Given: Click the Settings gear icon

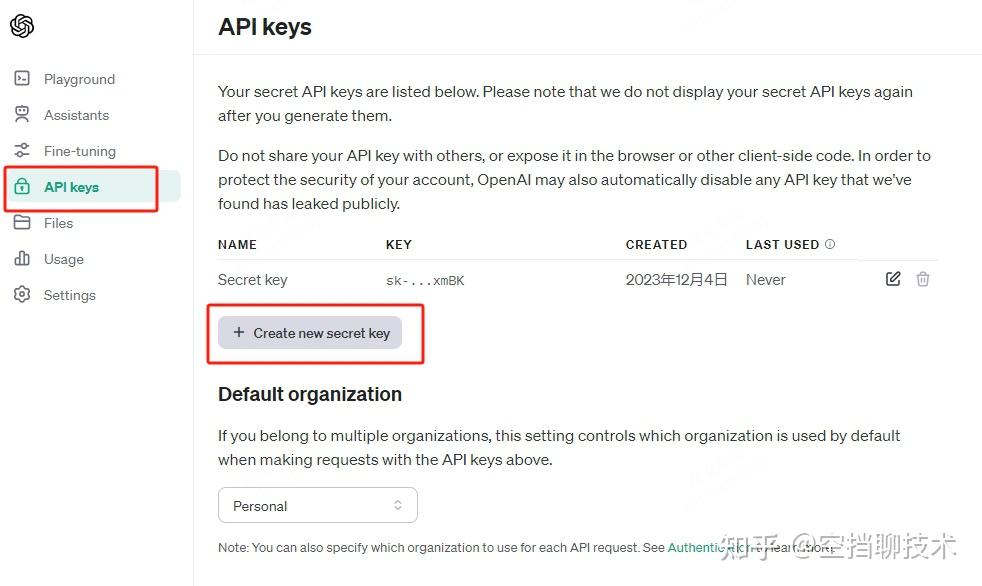Looking at the screenshot, I should click(x=22, y=294).
